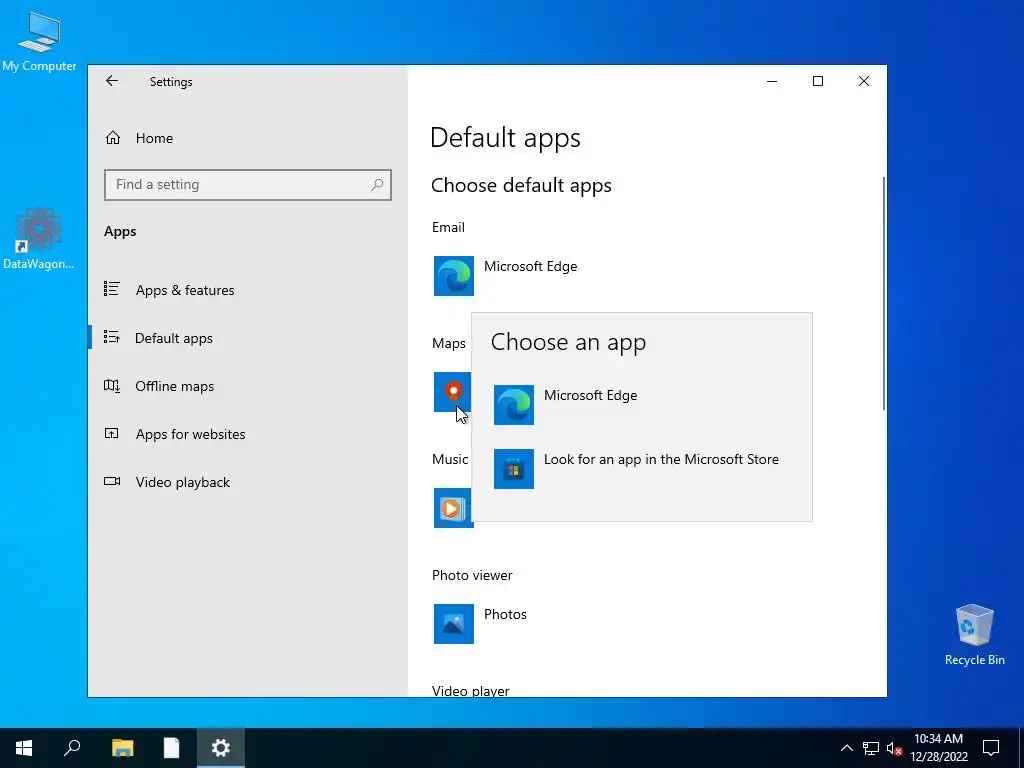Open taskbar search
This screenshot has width=1024, height=768.
click(72, 748)
